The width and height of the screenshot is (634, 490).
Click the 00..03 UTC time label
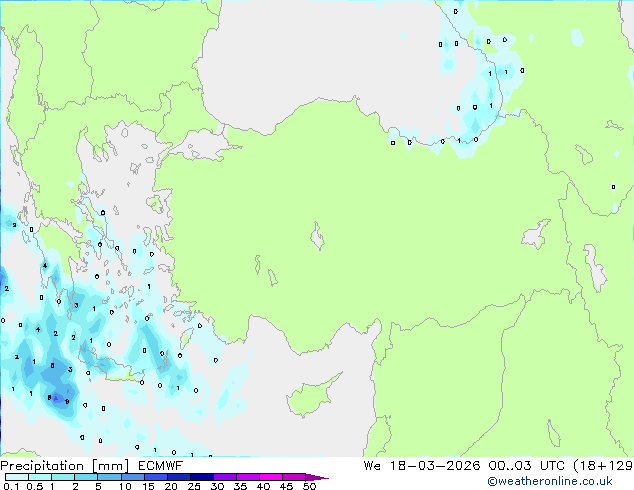tap(526, 466)
